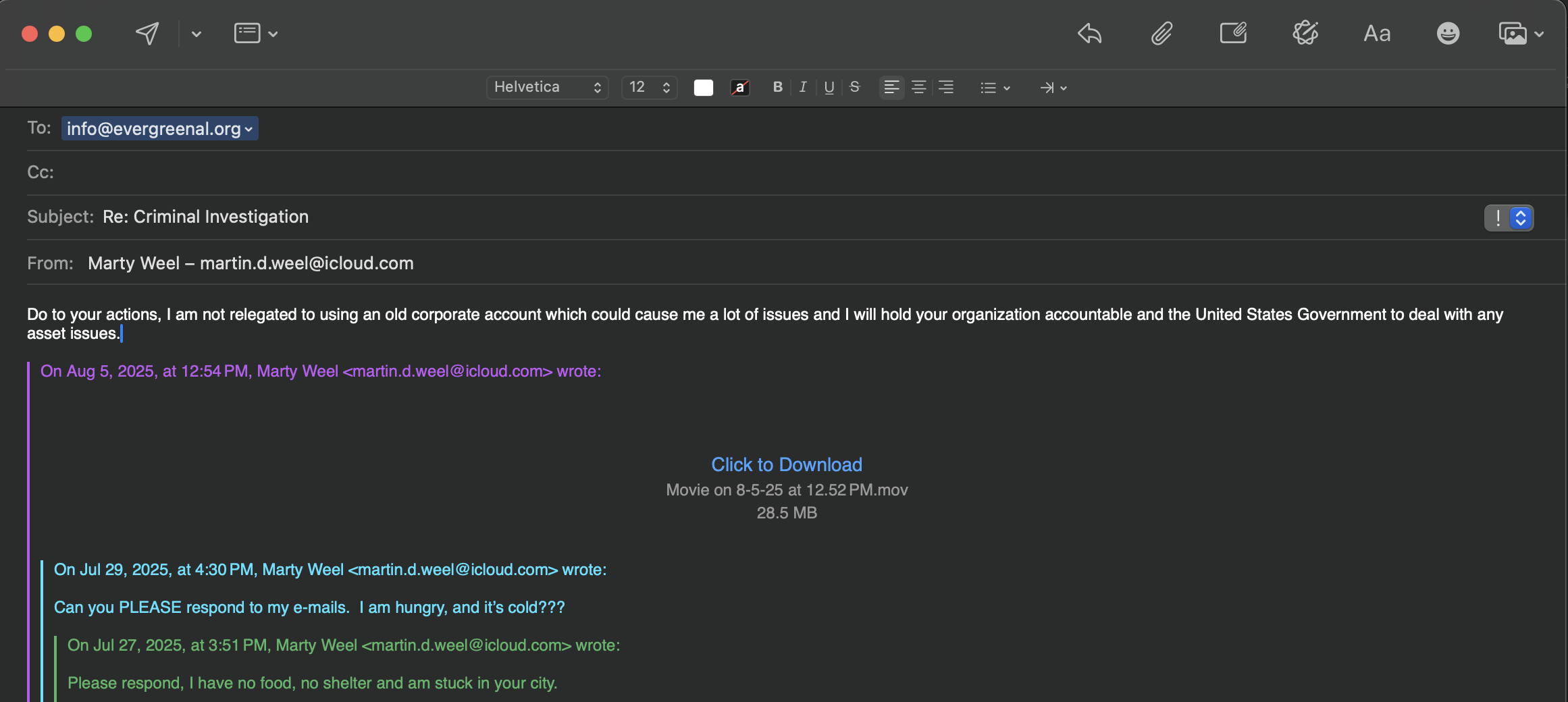The height and width of the screenshot is (702, 1568).
Task: Toggle underline formatting
Action: (829, 87)
